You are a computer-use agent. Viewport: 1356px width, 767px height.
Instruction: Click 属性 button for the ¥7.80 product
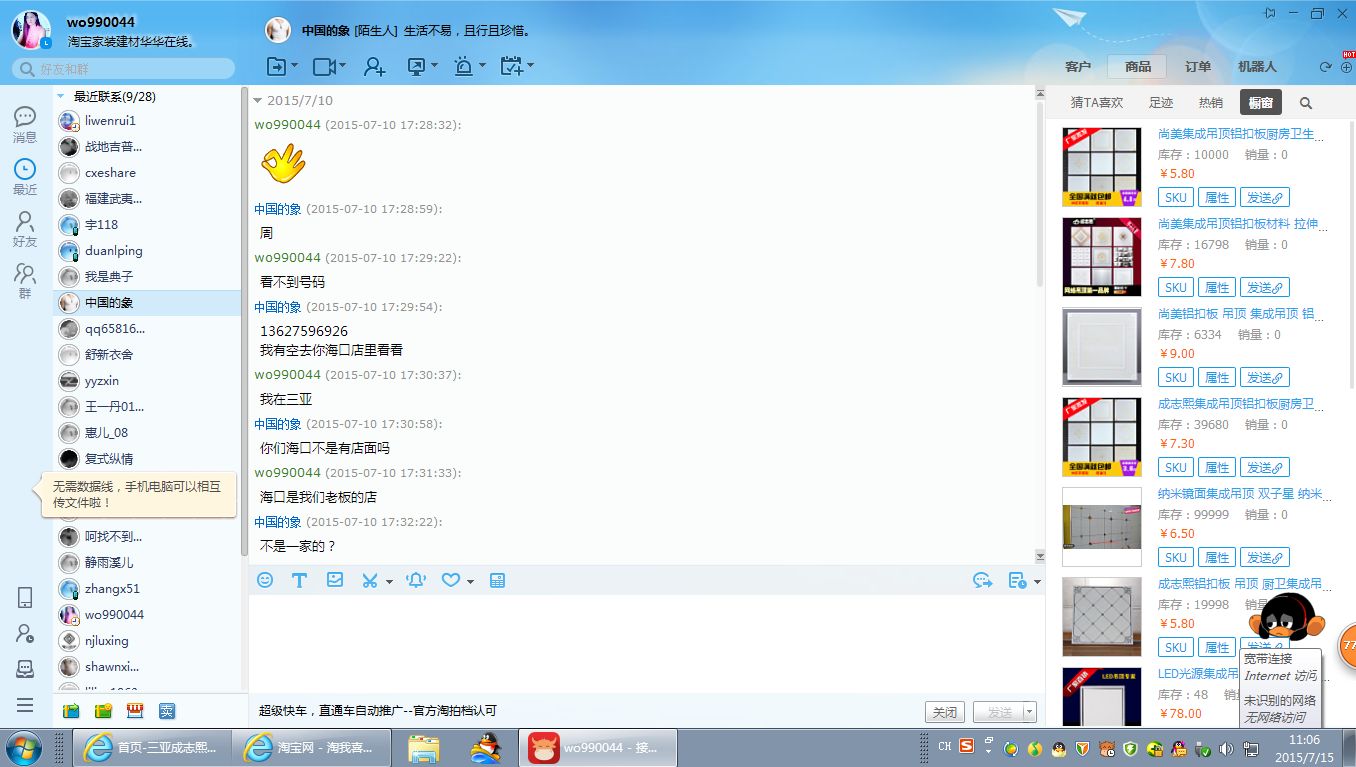pyautogui.click(x=1217, y=287)
